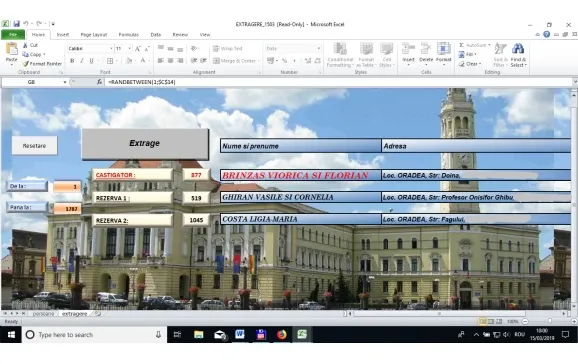Open the Excel Help question mark
Viewport: 578px width, 364px height.
pos(546,34)
